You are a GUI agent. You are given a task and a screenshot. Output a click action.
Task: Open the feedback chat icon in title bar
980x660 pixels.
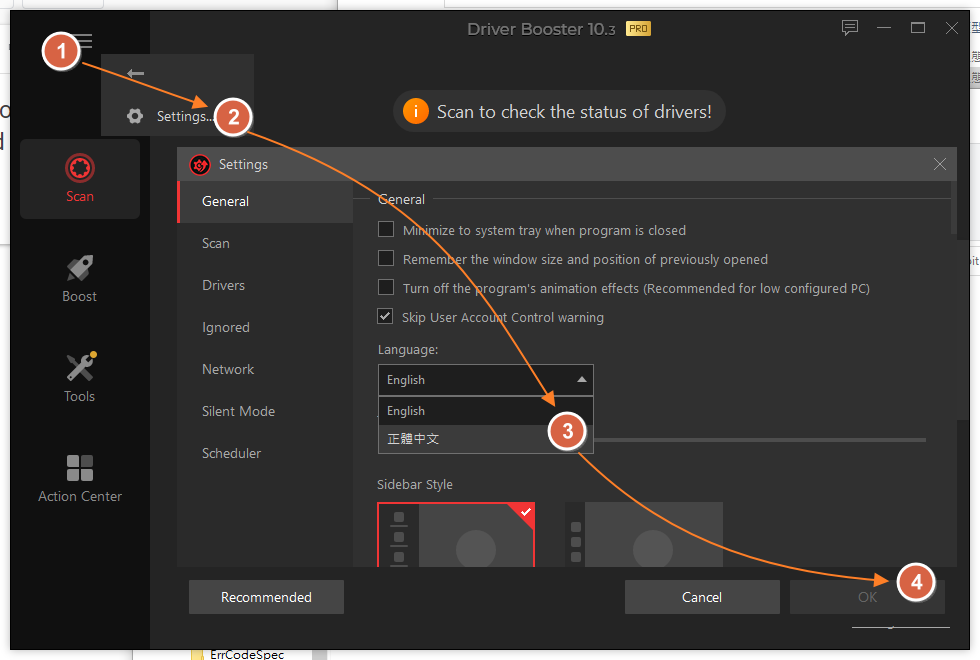pyautogui.click(x=849, y=28)
